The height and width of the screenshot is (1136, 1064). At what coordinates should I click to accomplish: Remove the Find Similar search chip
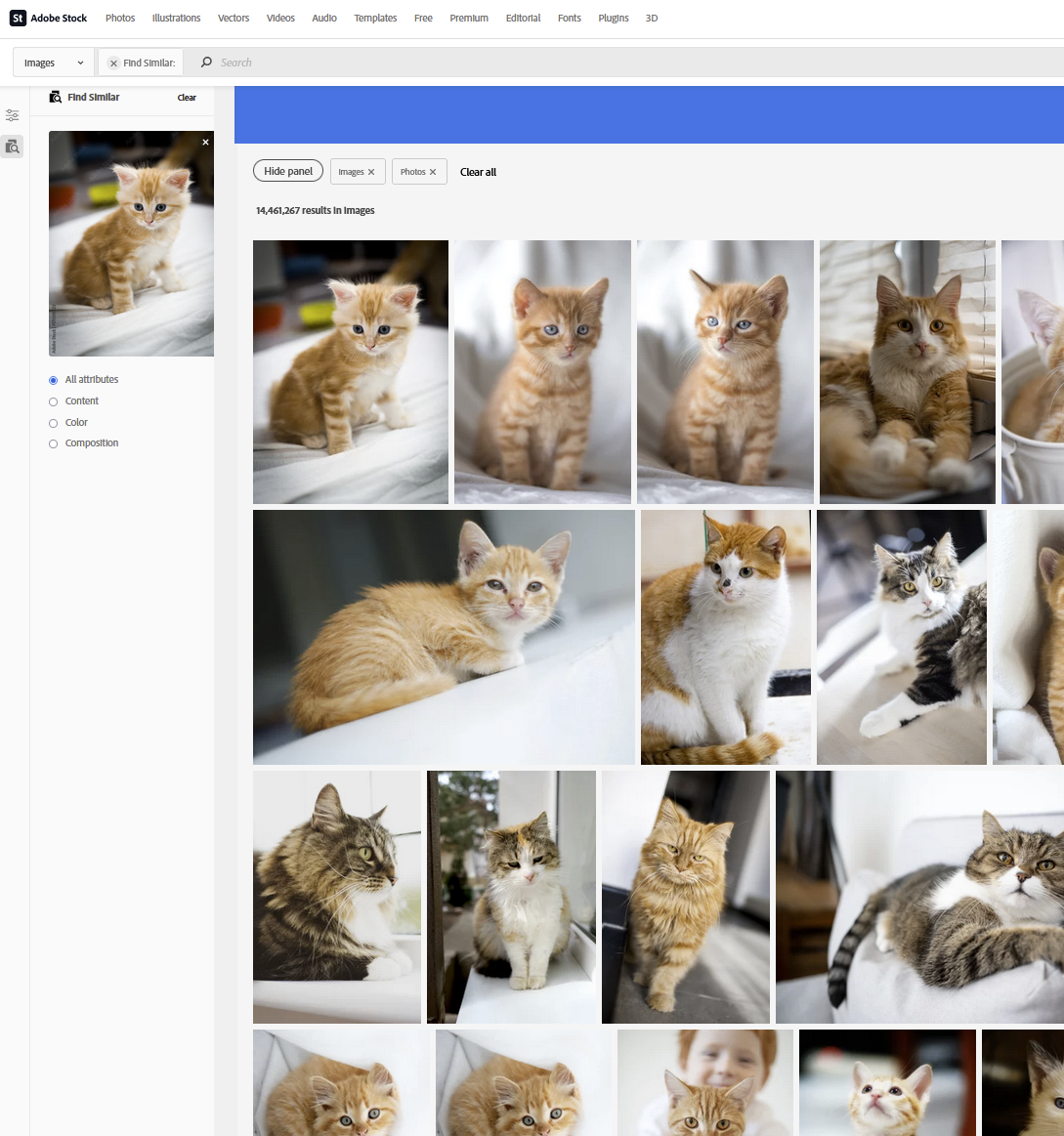[112, 62]
